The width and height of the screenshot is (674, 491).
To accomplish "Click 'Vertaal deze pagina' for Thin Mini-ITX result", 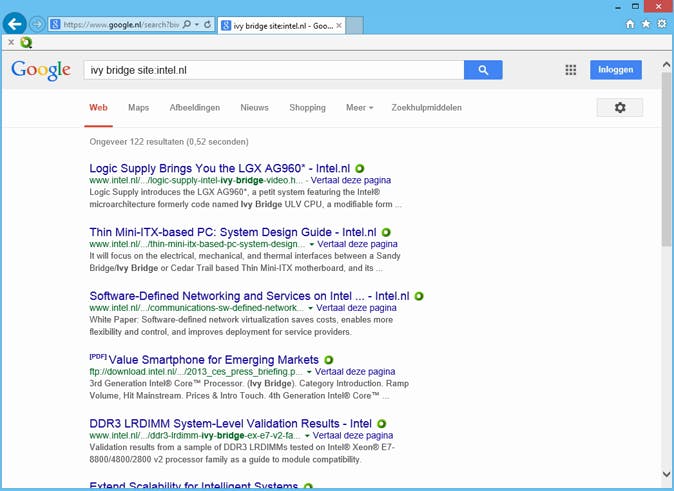I will [357, 244].
